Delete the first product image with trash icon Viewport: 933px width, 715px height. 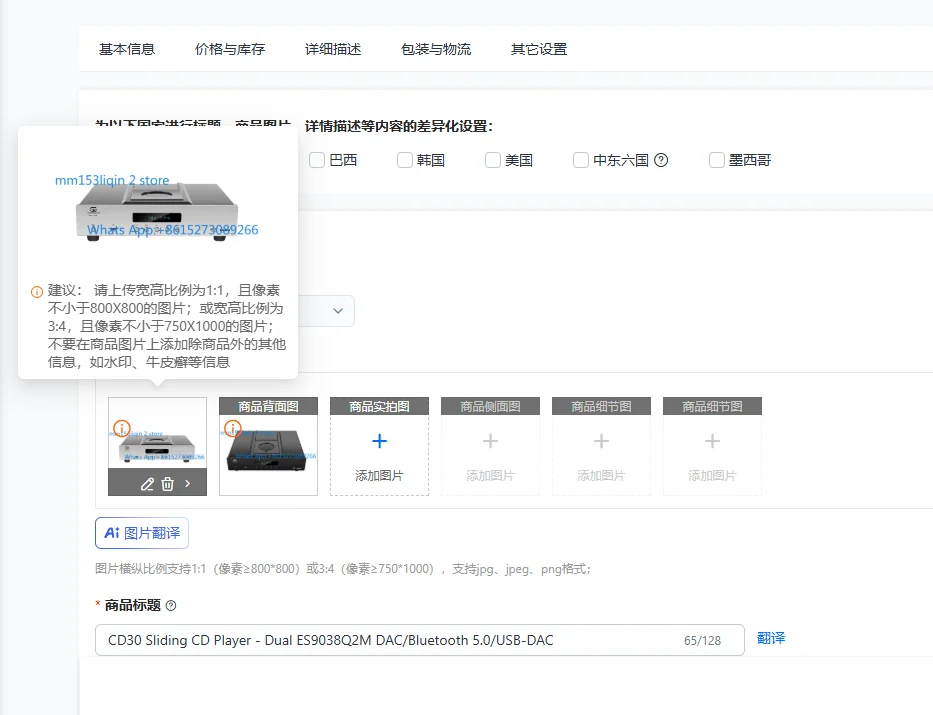click(x=168, y=484)
